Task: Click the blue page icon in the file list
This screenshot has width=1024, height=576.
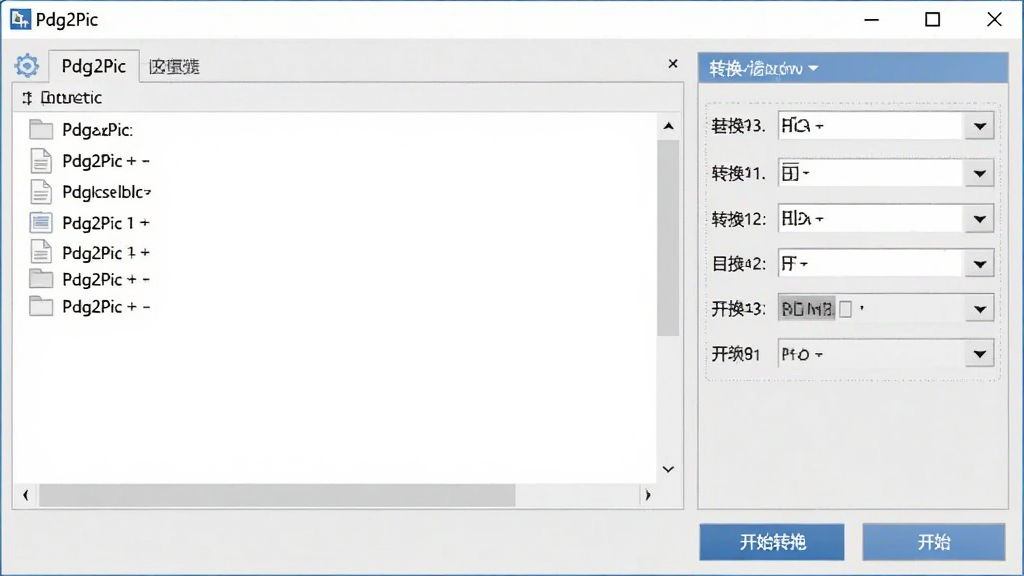Action: pos(40,223)
